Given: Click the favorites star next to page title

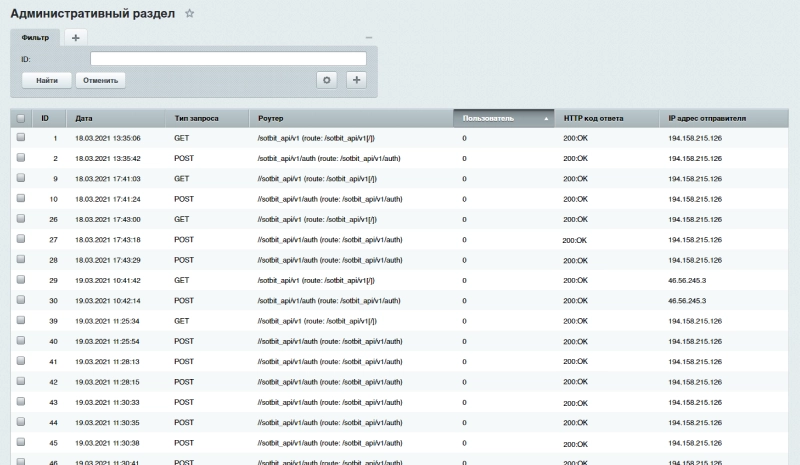Looking at the screenshot, I should [x=190, y=13].
